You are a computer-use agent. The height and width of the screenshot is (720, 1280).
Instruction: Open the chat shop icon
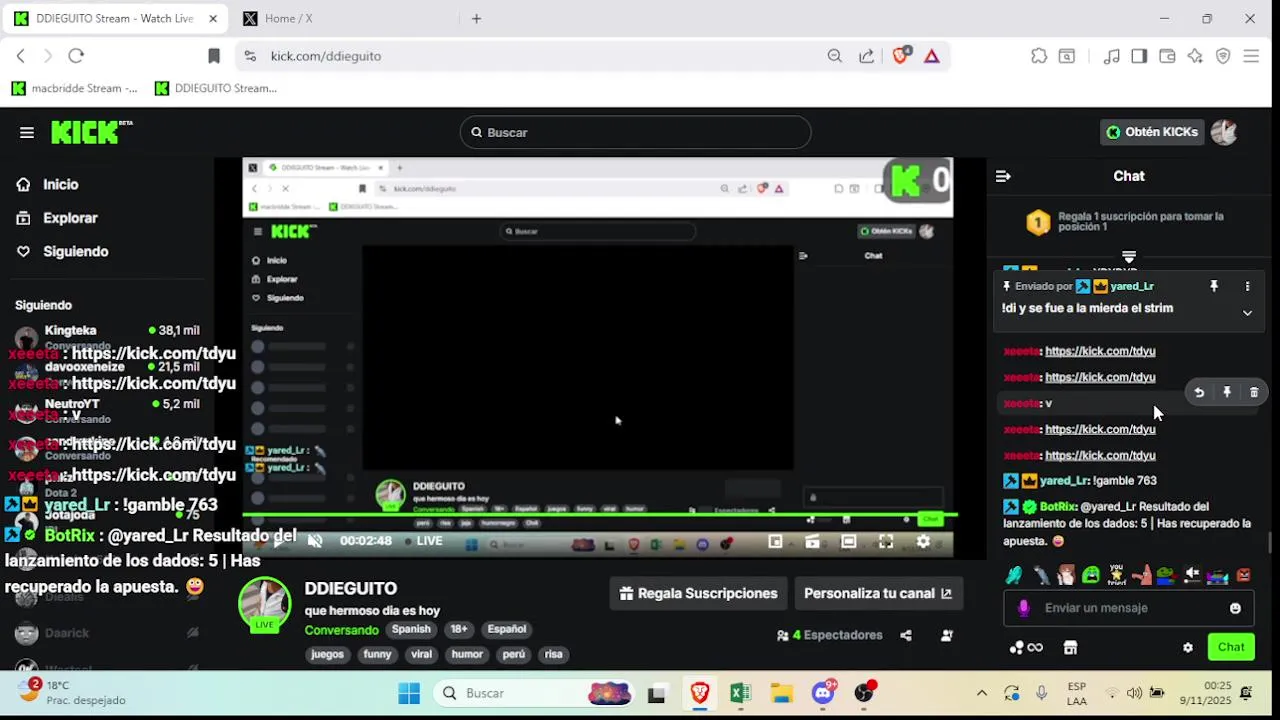tap(1070, 648)
